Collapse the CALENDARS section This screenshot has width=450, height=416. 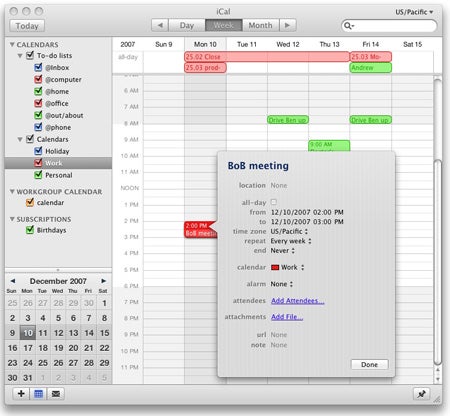pos(12,44)
